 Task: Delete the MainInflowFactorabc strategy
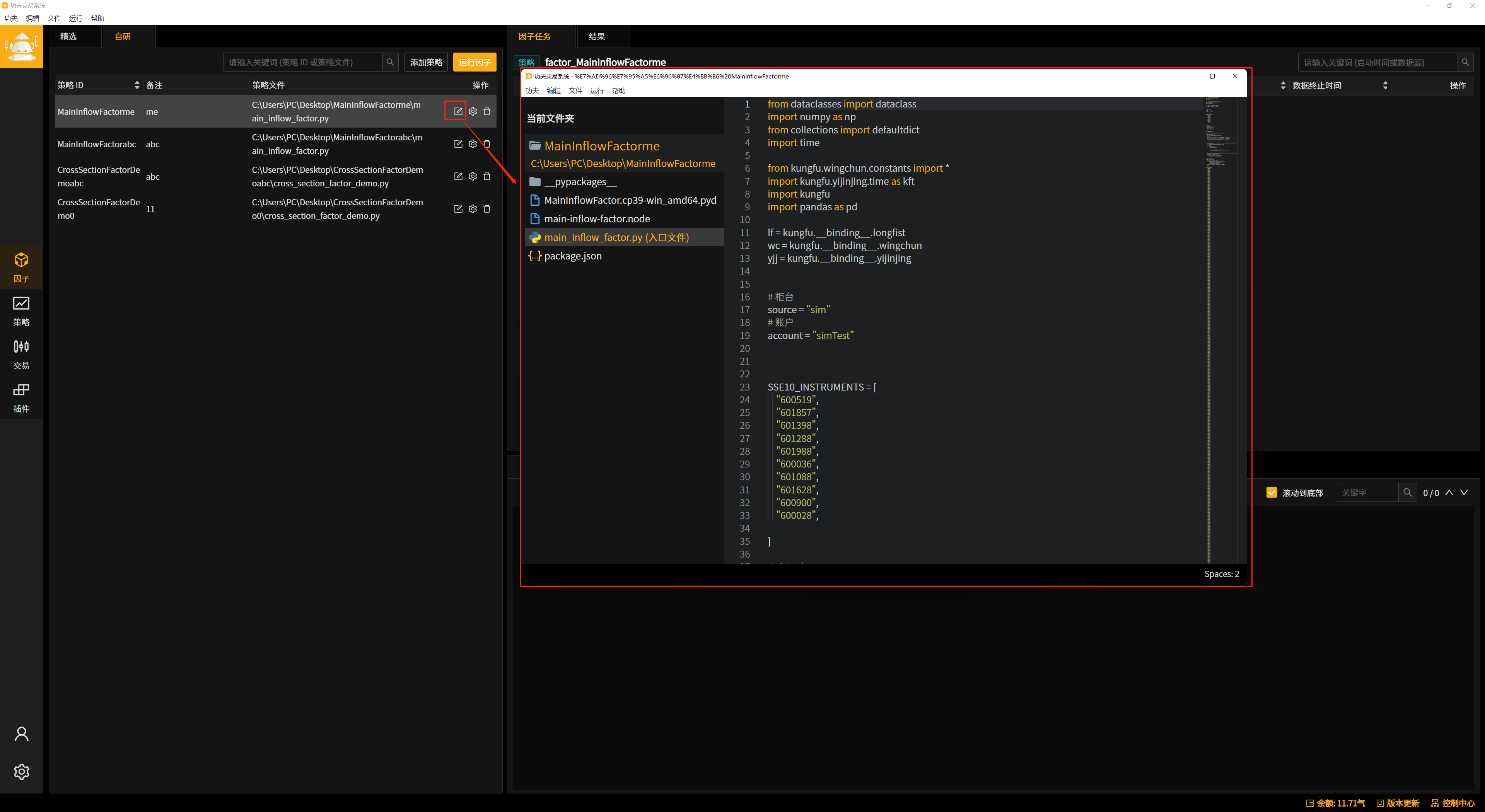pyautogui.click(x=486, y=144)
